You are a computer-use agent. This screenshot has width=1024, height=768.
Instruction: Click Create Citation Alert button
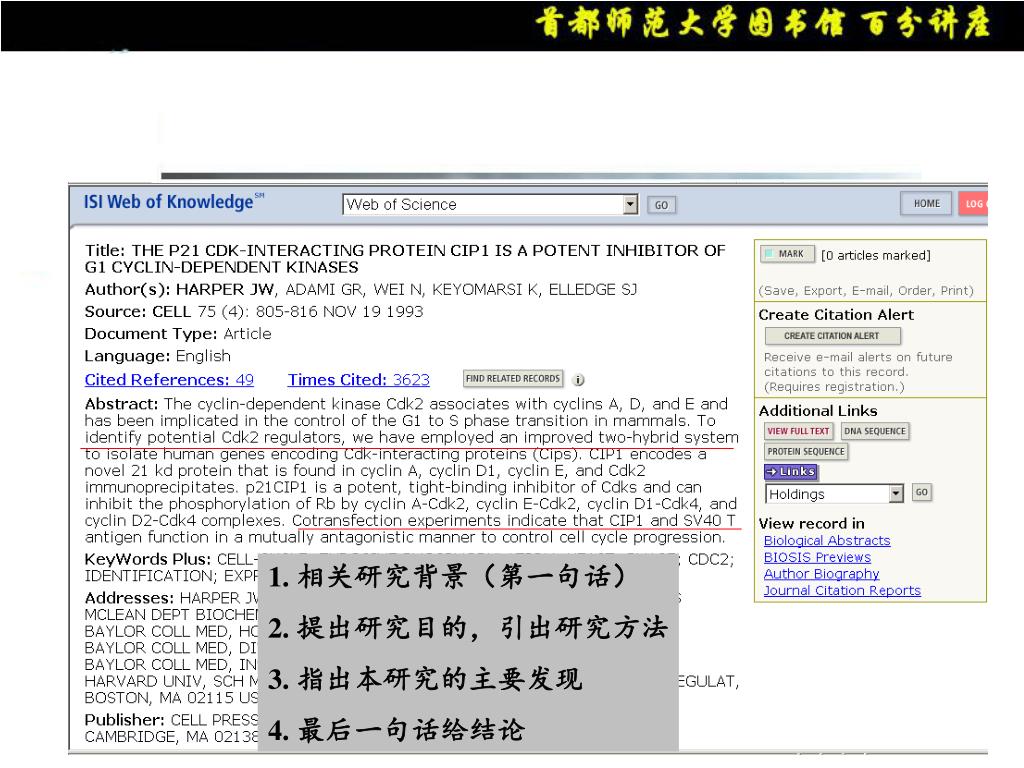click(833, 336)
